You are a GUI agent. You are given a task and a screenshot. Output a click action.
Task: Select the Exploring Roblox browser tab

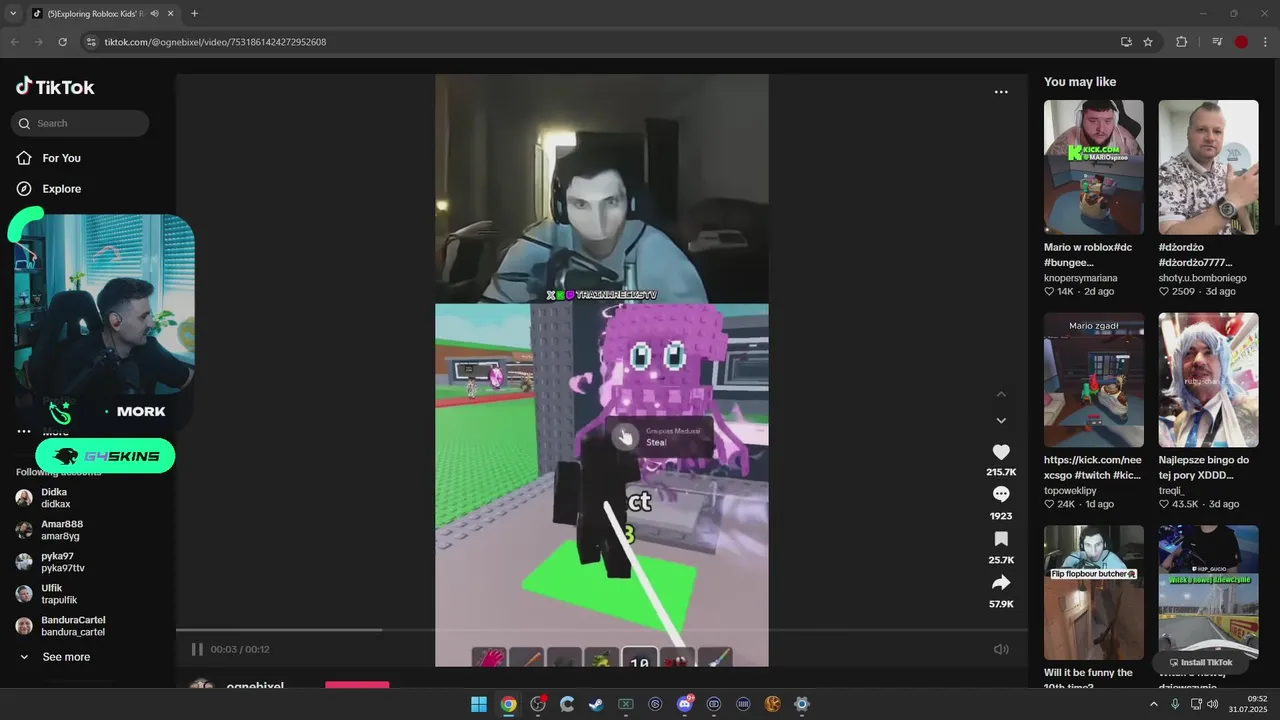pos(97,13)
